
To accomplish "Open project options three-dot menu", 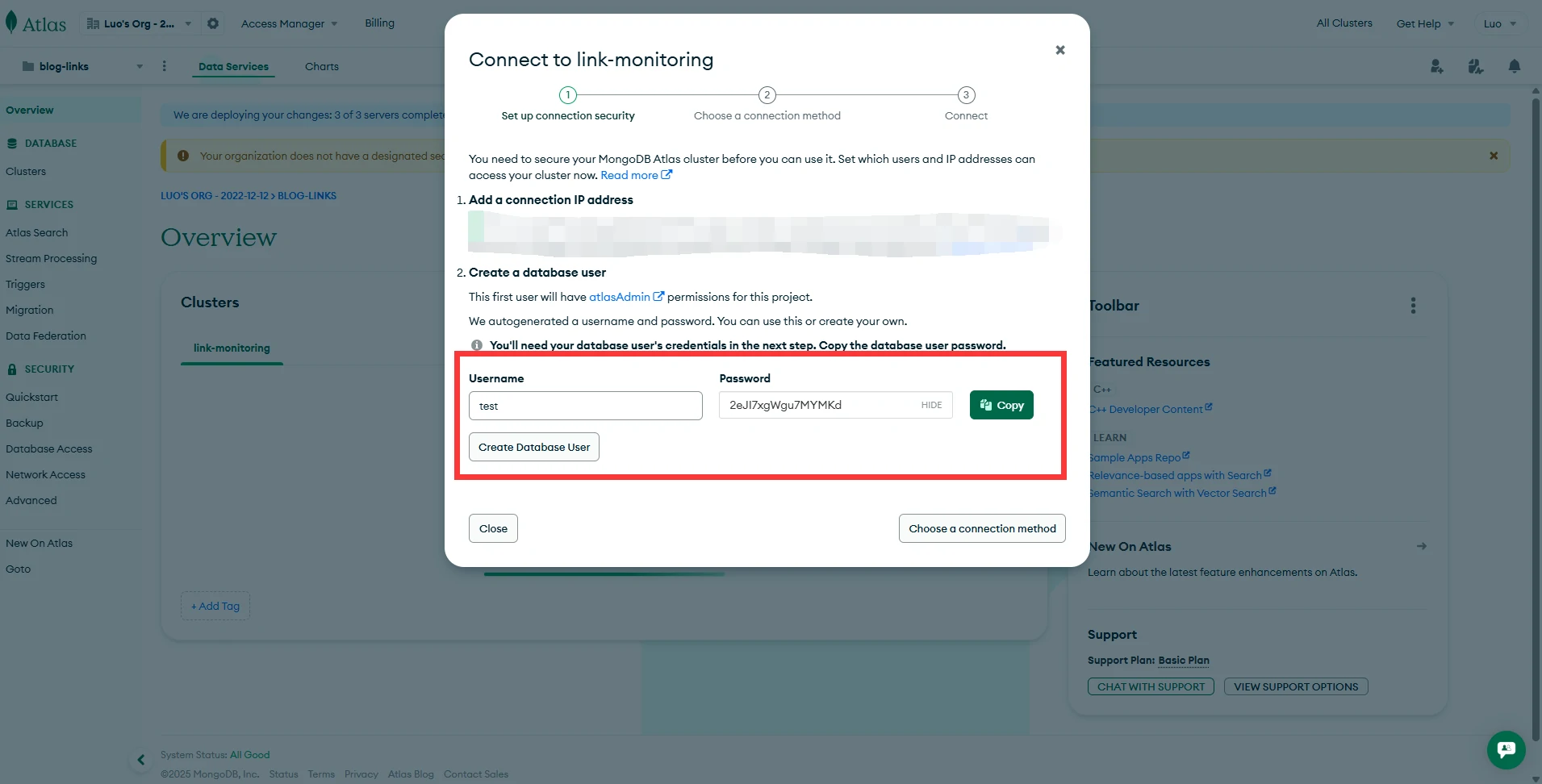I will click(x=164, y=66).
